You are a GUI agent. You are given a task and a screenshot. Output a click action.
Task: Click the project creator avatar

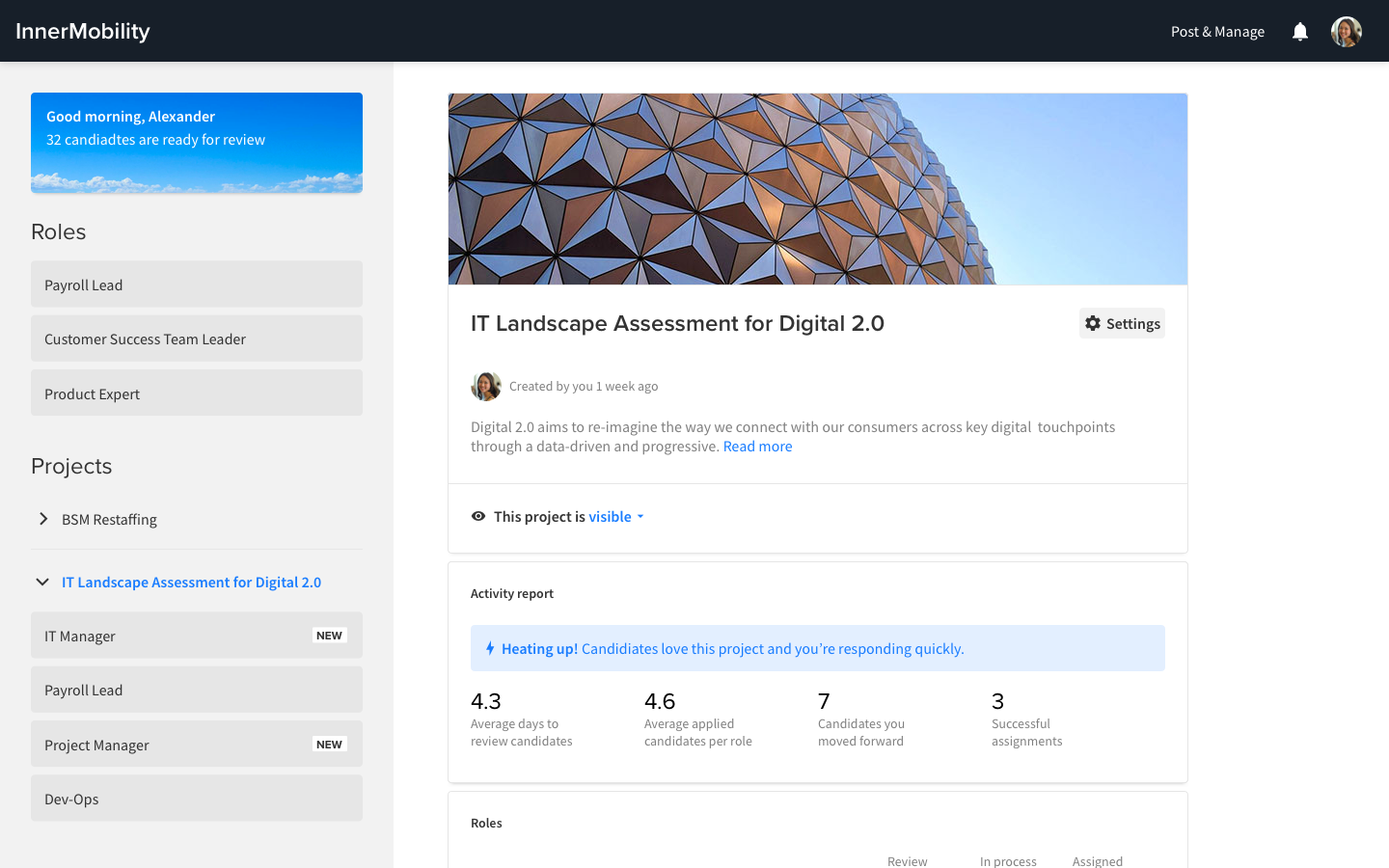pos(486,387)
